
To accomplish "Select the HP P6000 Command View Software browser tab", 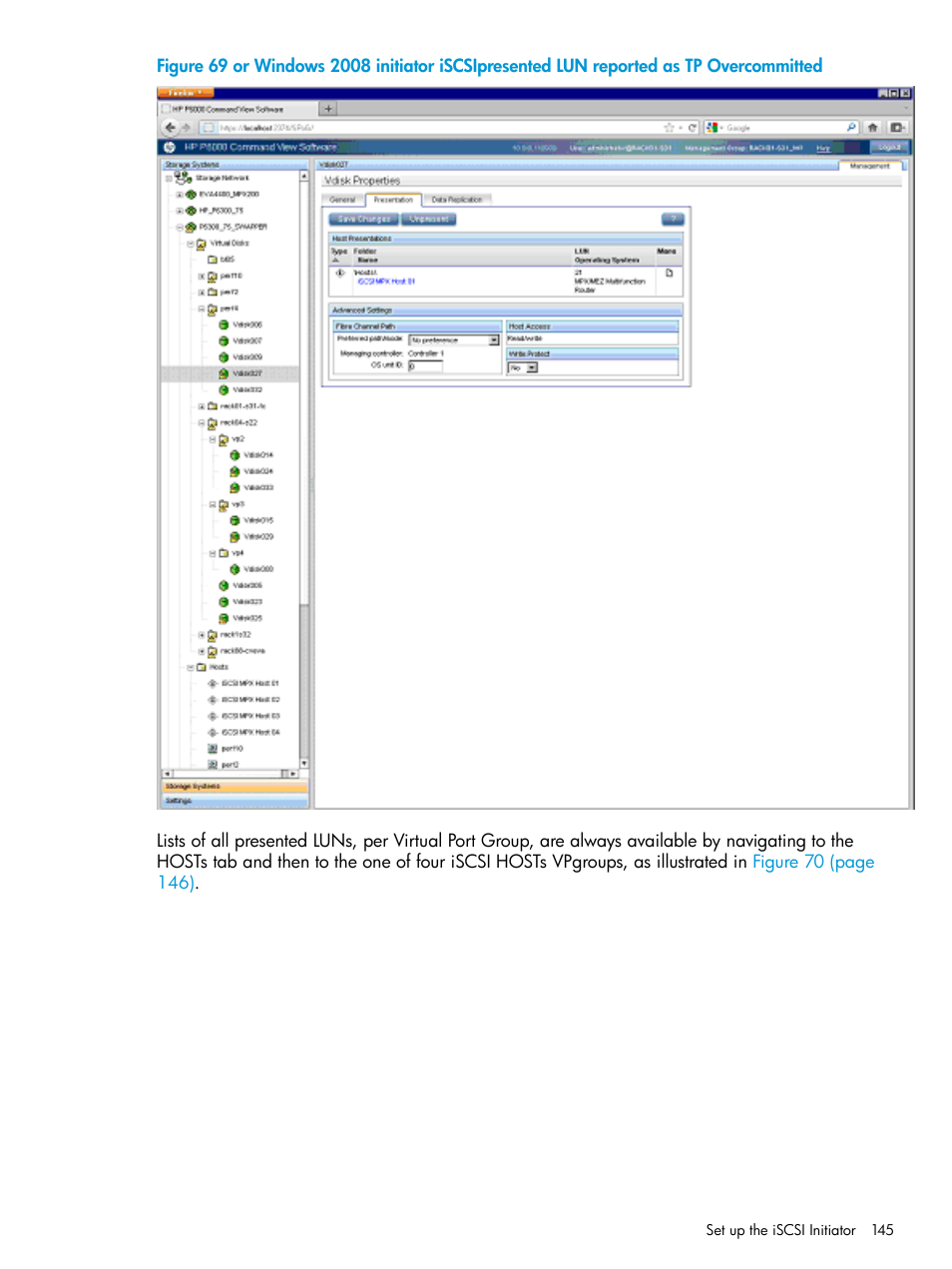I will pyautogui.click(x=238, y=109).
